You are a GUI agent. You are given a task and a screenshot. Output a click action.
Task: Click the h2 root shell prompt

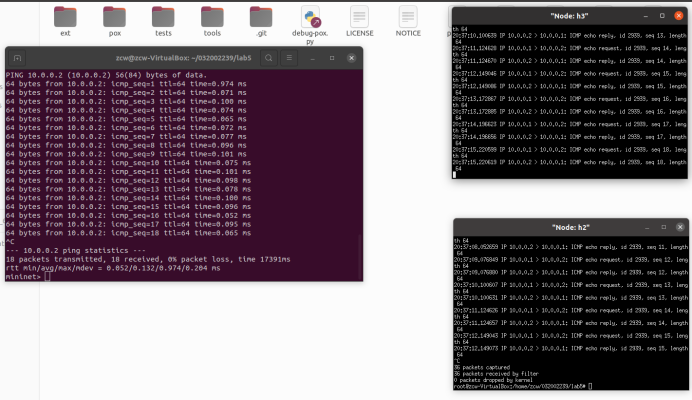523,386
